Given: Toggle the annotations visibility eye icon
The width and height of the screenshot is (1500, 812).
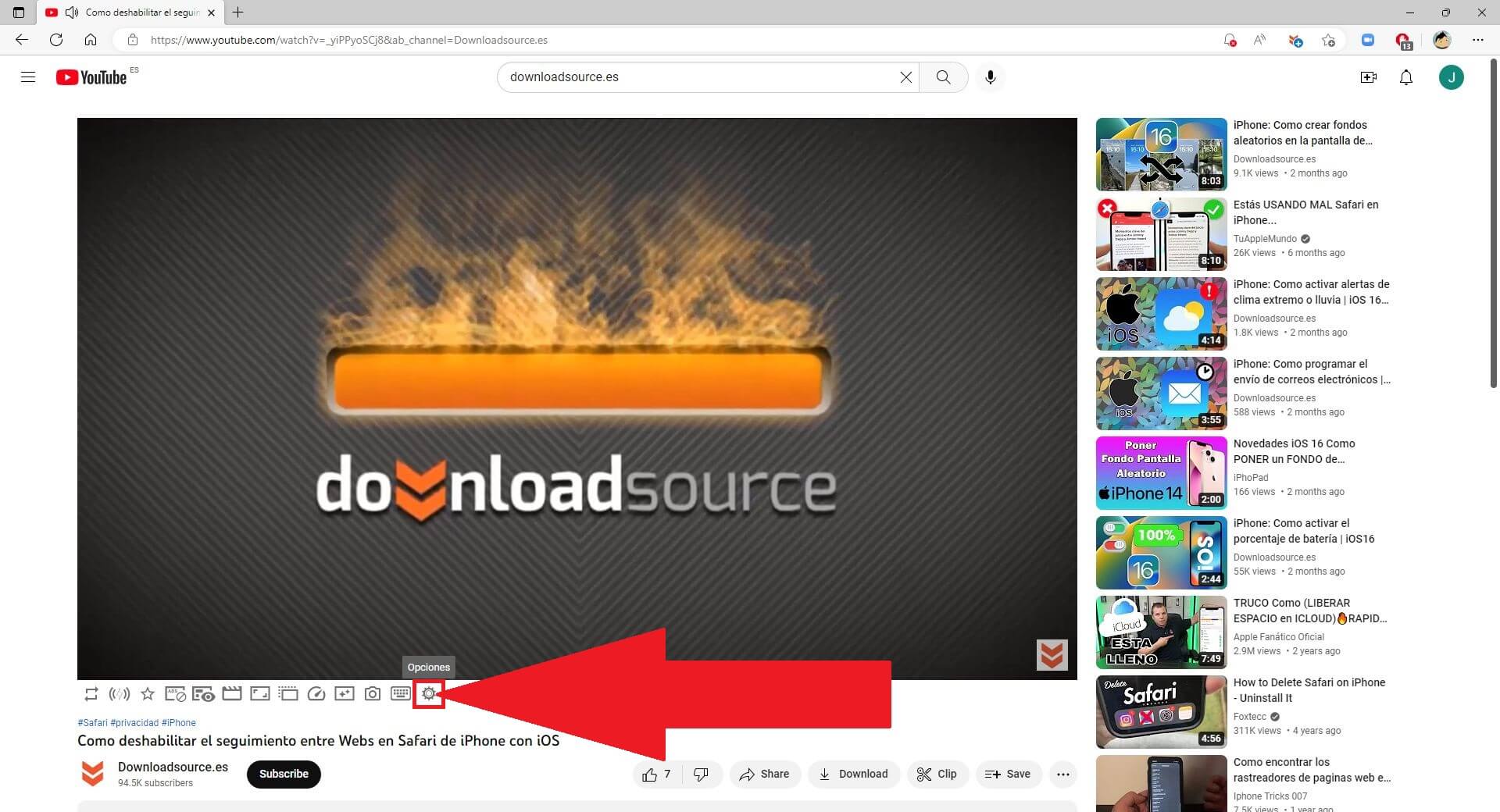Looking at the screenshot, I should pos(204,693).
